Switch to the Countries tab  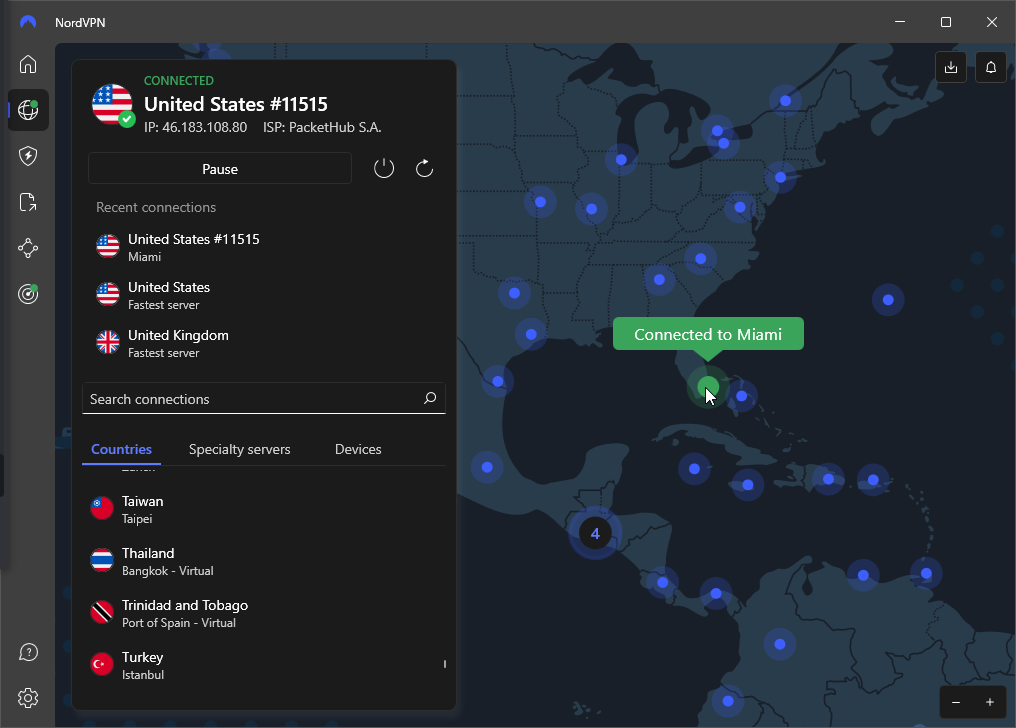coord(121,449)
